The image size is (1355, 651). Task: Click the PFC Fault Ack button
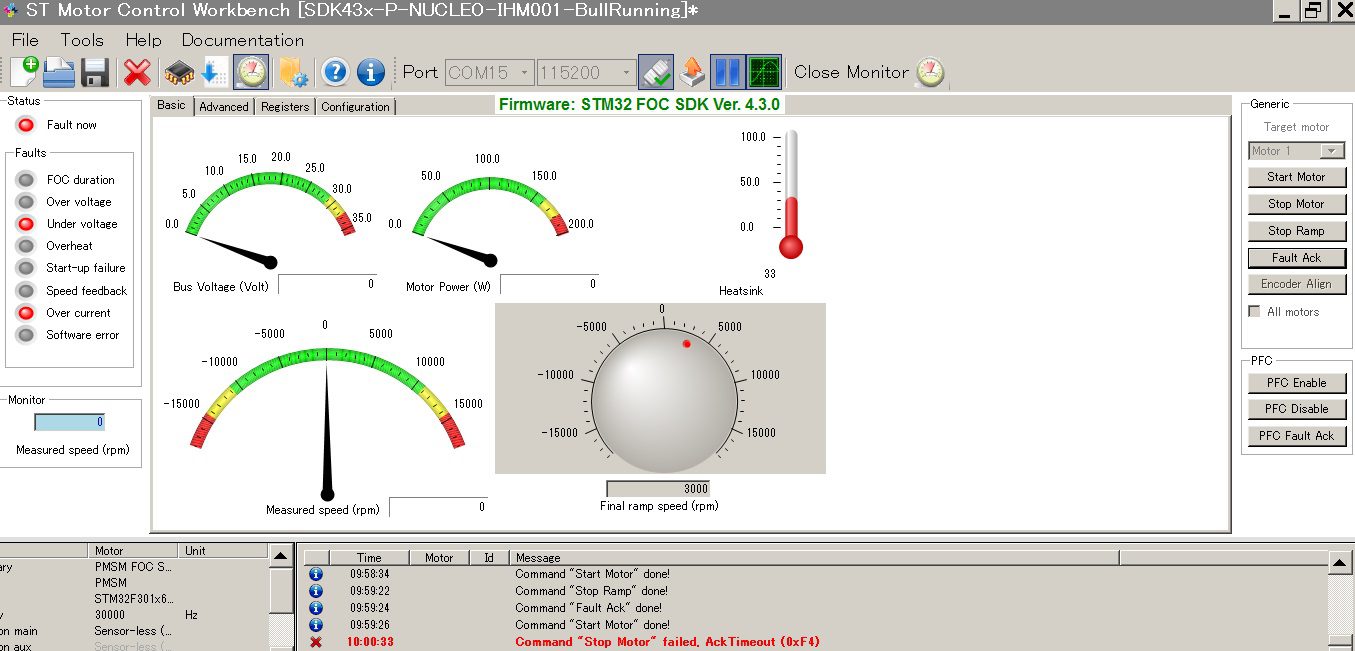pos(1297,436)
